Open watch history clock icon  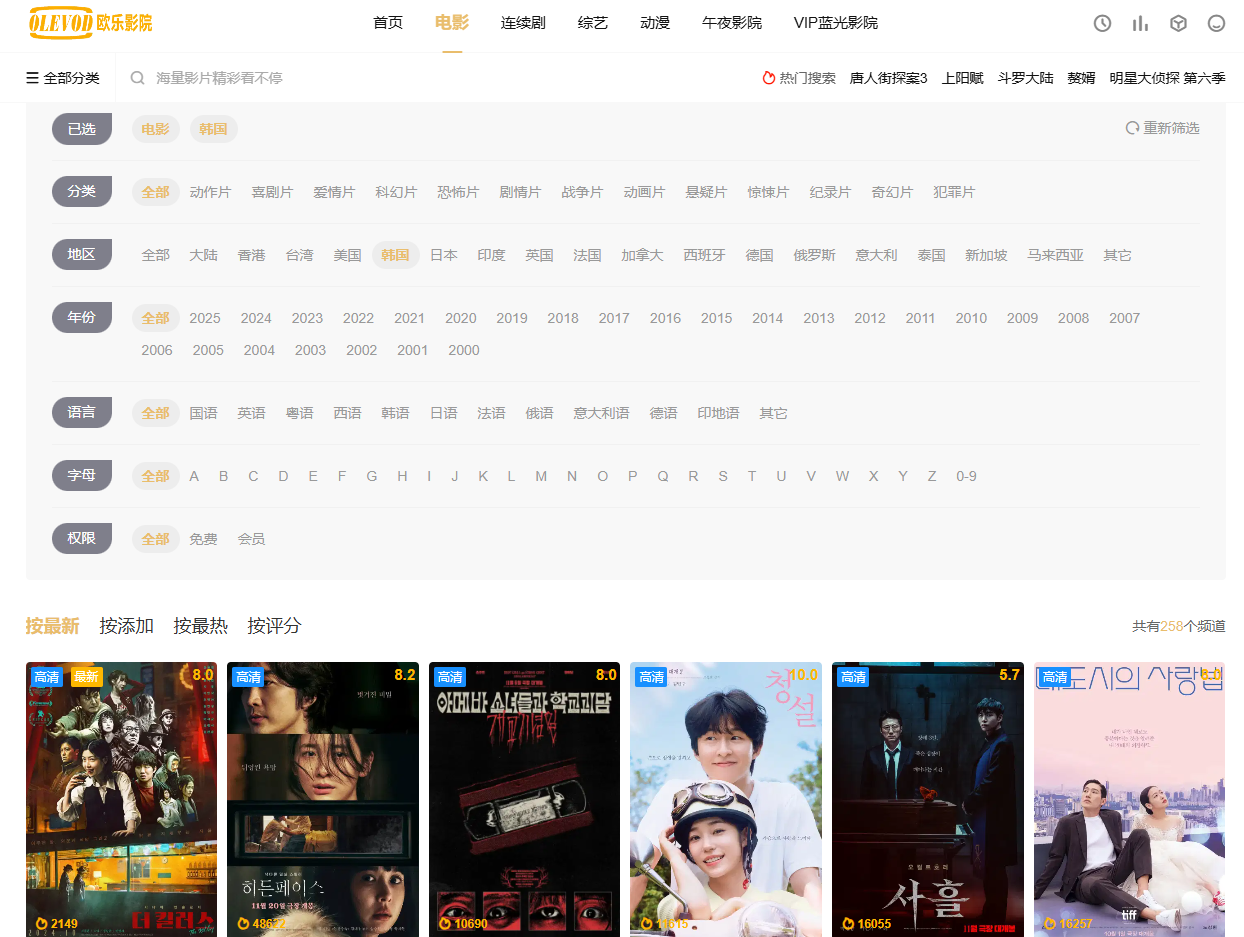tap(1102, 23)
